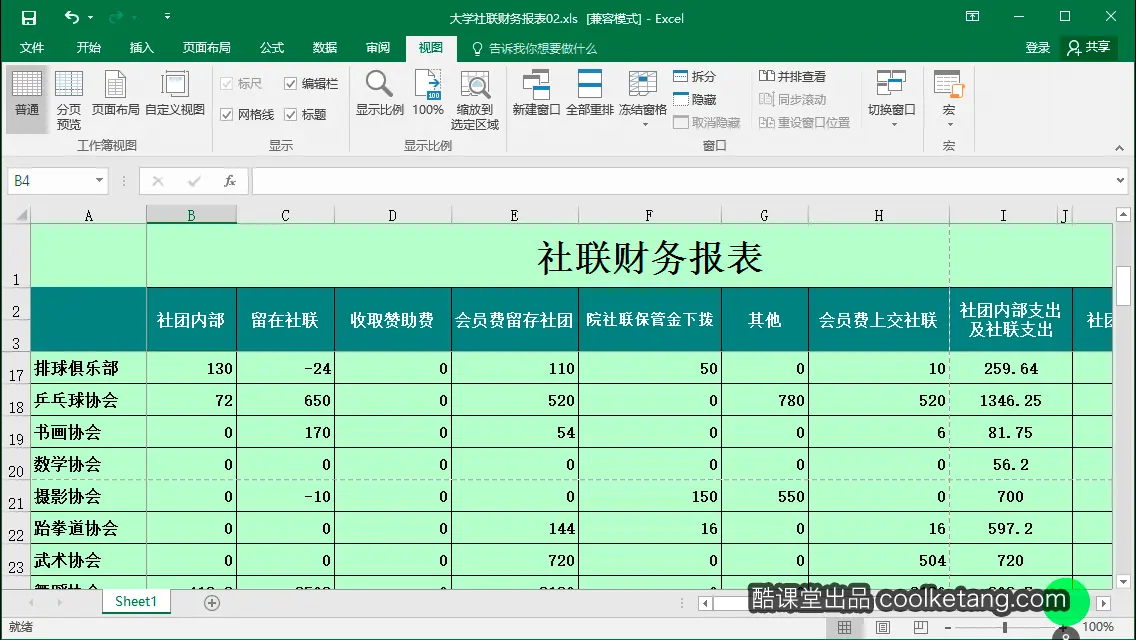Switch to Page Break Preview (分页预览)
Screen dimensions: 1136x640
(x=69, y=100)
